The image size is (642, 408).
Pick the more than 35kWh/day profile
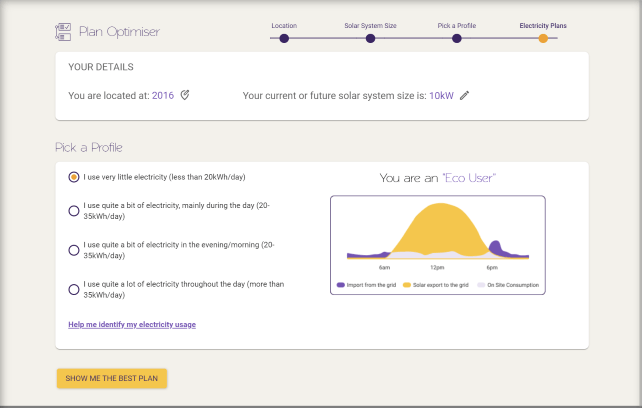[x=74, y=289]
